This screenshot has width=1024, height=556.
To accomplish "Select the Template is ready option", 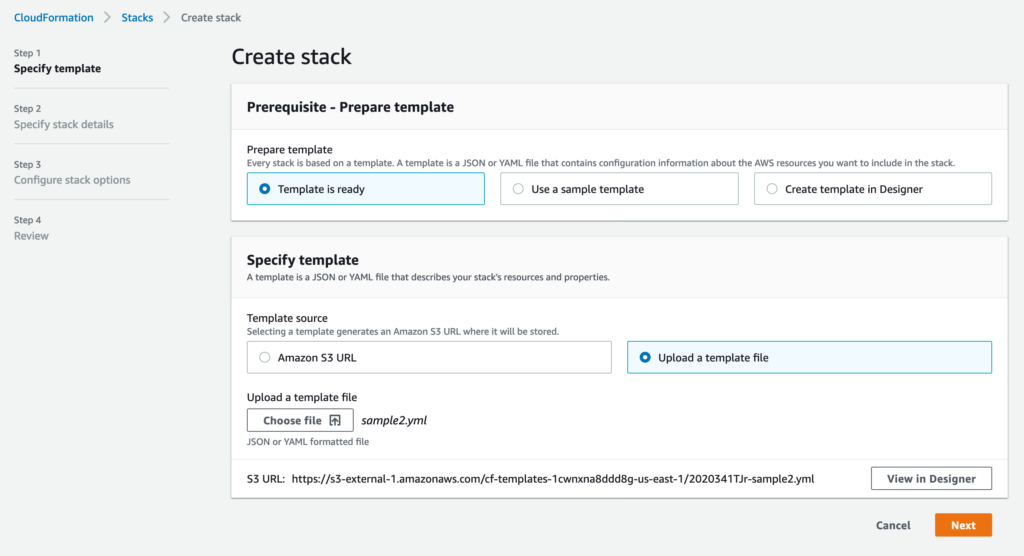I will click(x=265, y=189).
